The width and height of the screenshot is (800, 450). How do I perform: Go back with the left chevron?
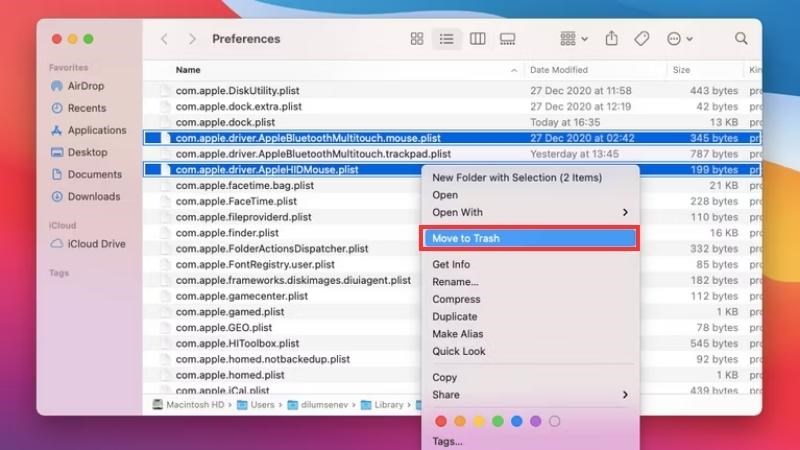164,39
